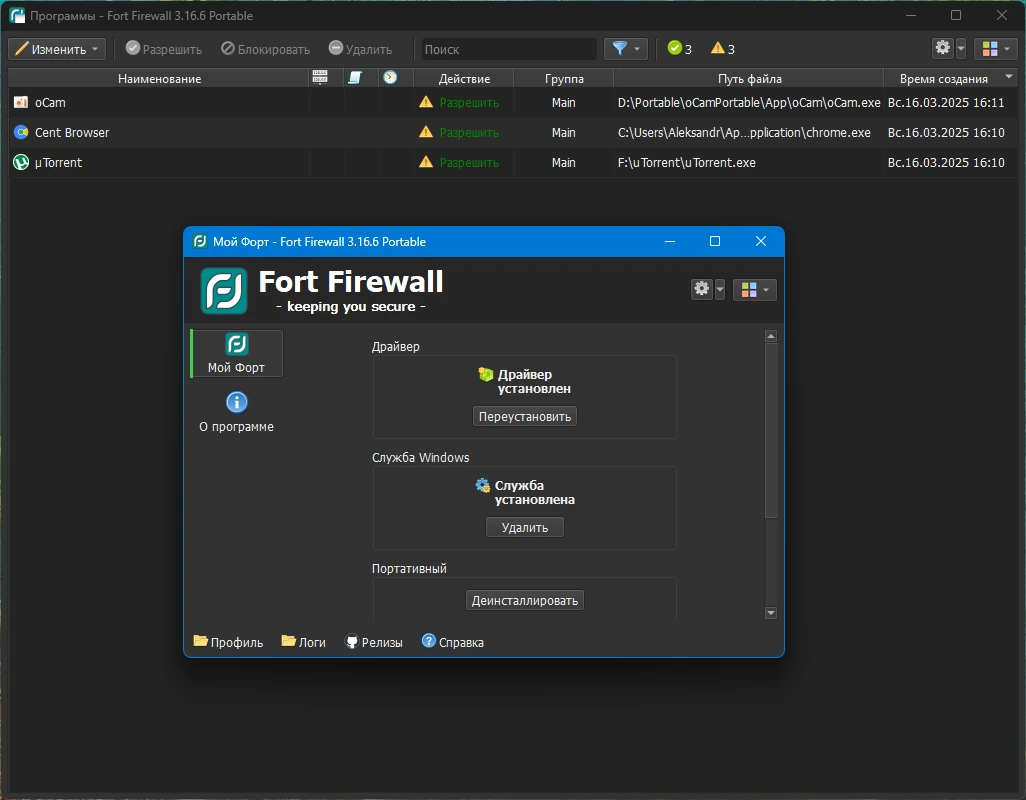The image size is (1026, 800).
Task: Sort by Действие column header
Action: 464,78
